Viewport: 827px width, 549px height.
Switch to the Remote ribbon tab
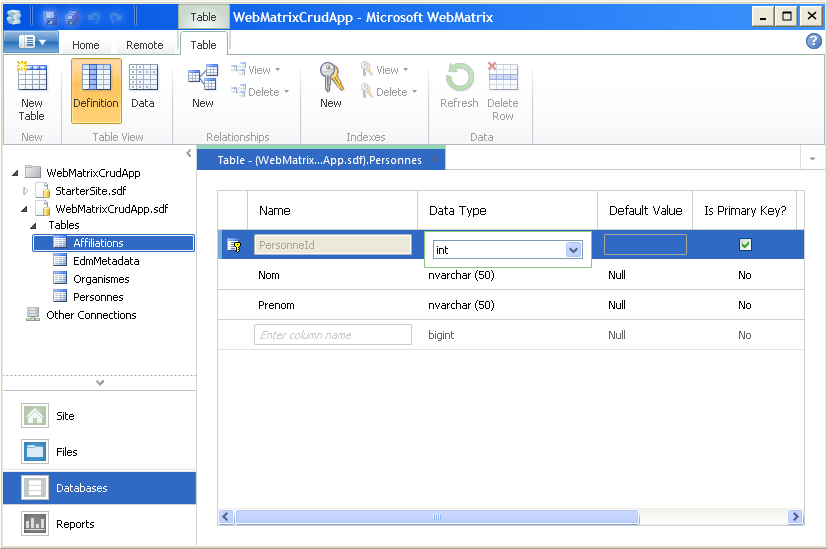145,45
